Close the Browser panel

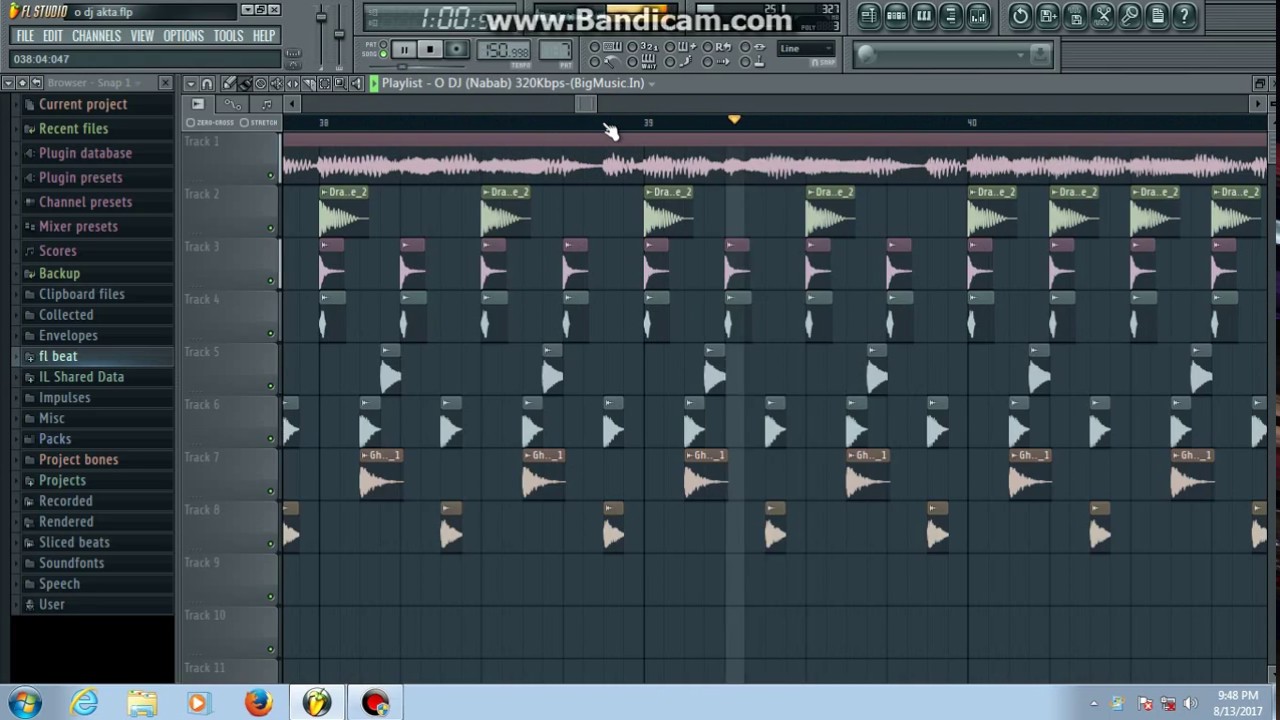165,83
